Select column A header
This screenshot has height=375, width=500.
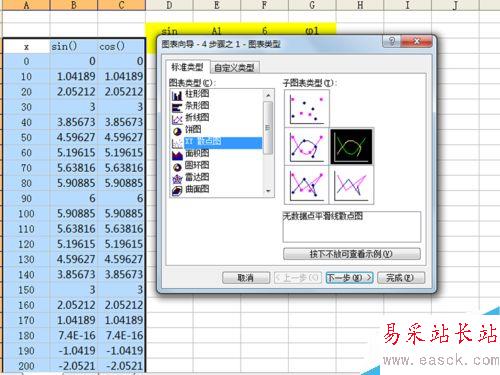pos(26,5)
